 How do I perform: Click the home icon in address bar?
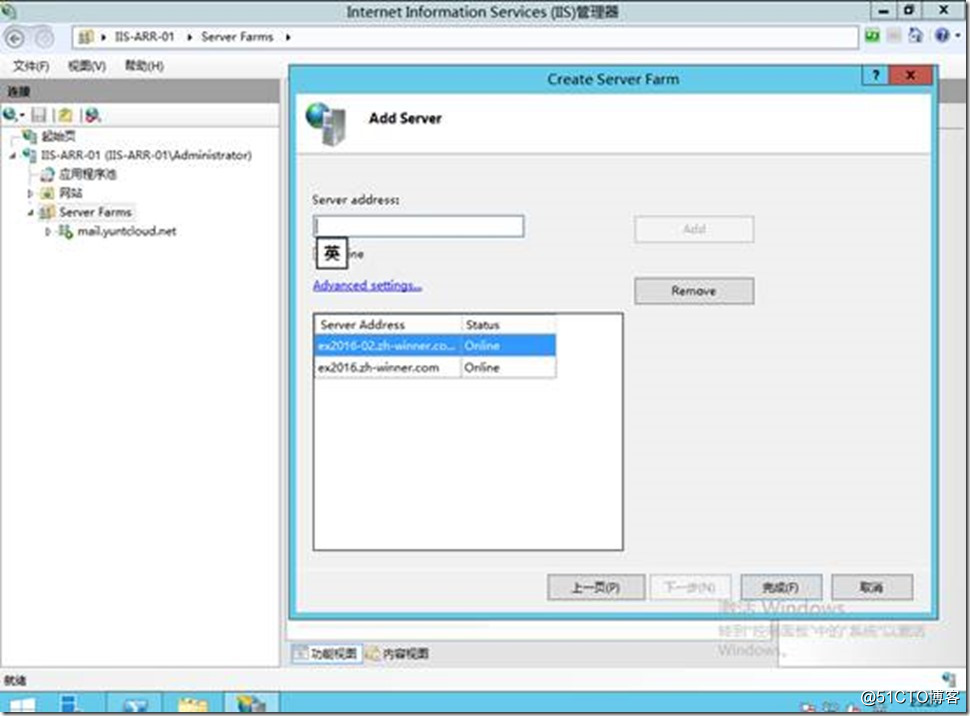pyautogui.click(x=915, y=36)
